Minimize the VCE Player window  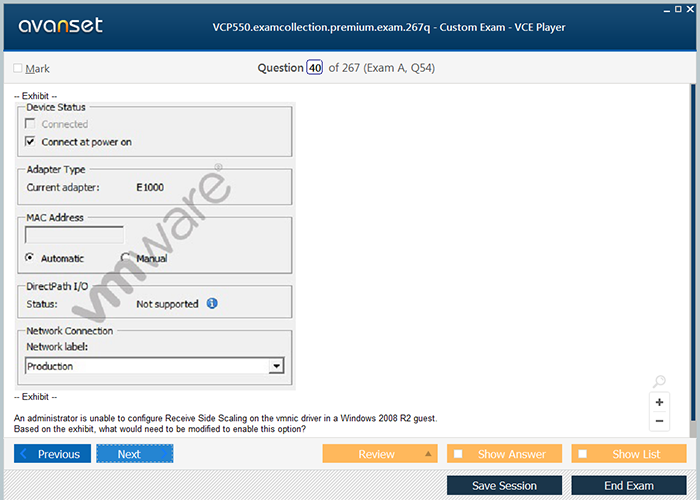coord(667,10)
